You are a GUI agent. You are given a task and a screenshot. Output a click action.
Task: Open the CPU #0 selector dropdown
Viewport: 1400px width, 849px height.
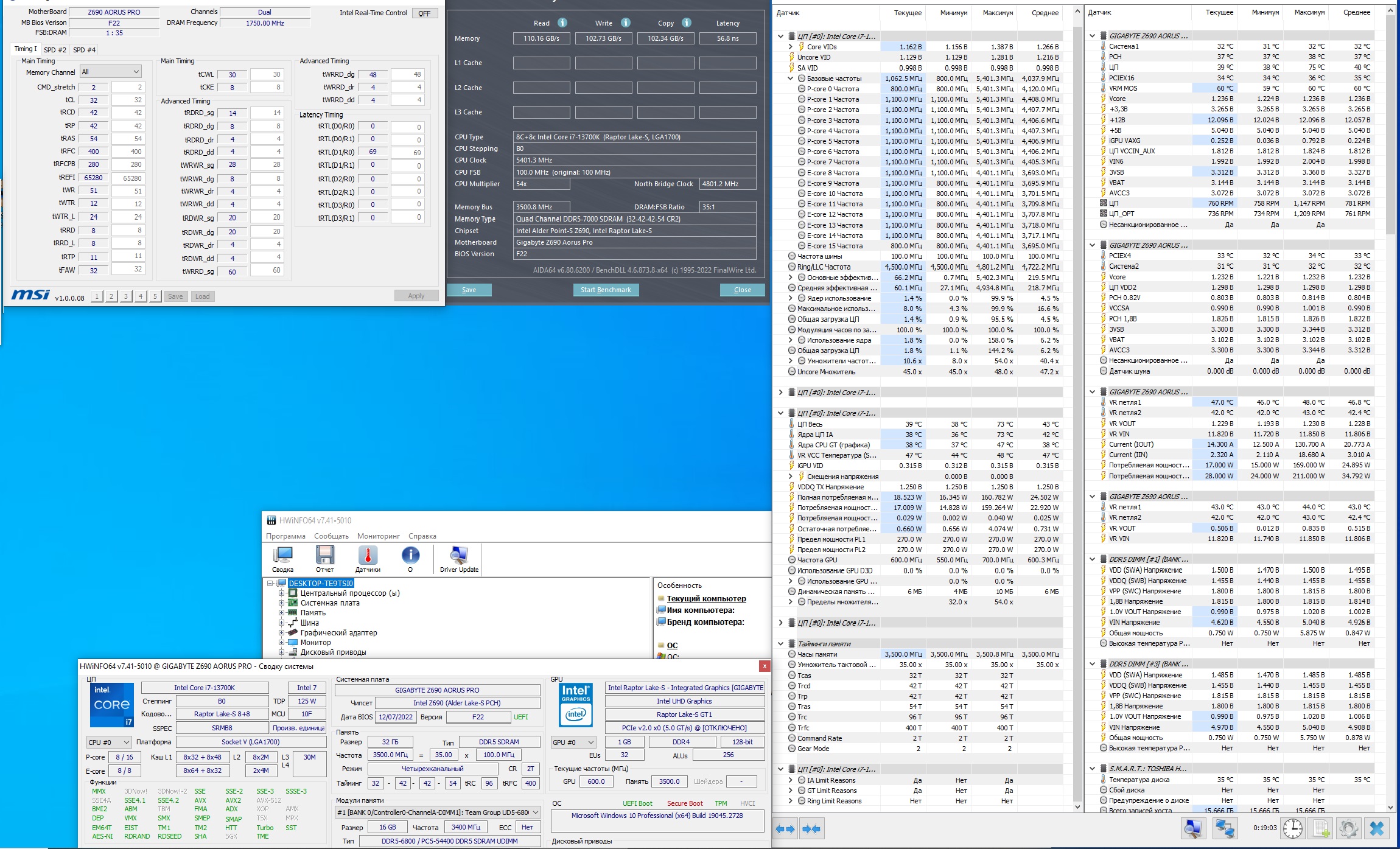tap(109, 742)
